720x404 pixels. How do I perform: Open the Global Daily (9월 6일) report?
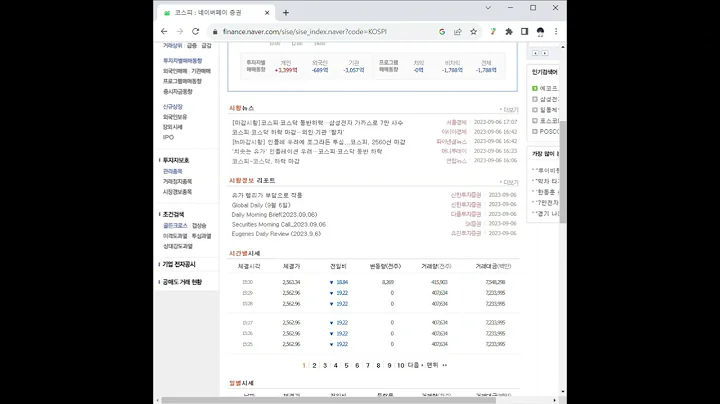tap(261, 205)
